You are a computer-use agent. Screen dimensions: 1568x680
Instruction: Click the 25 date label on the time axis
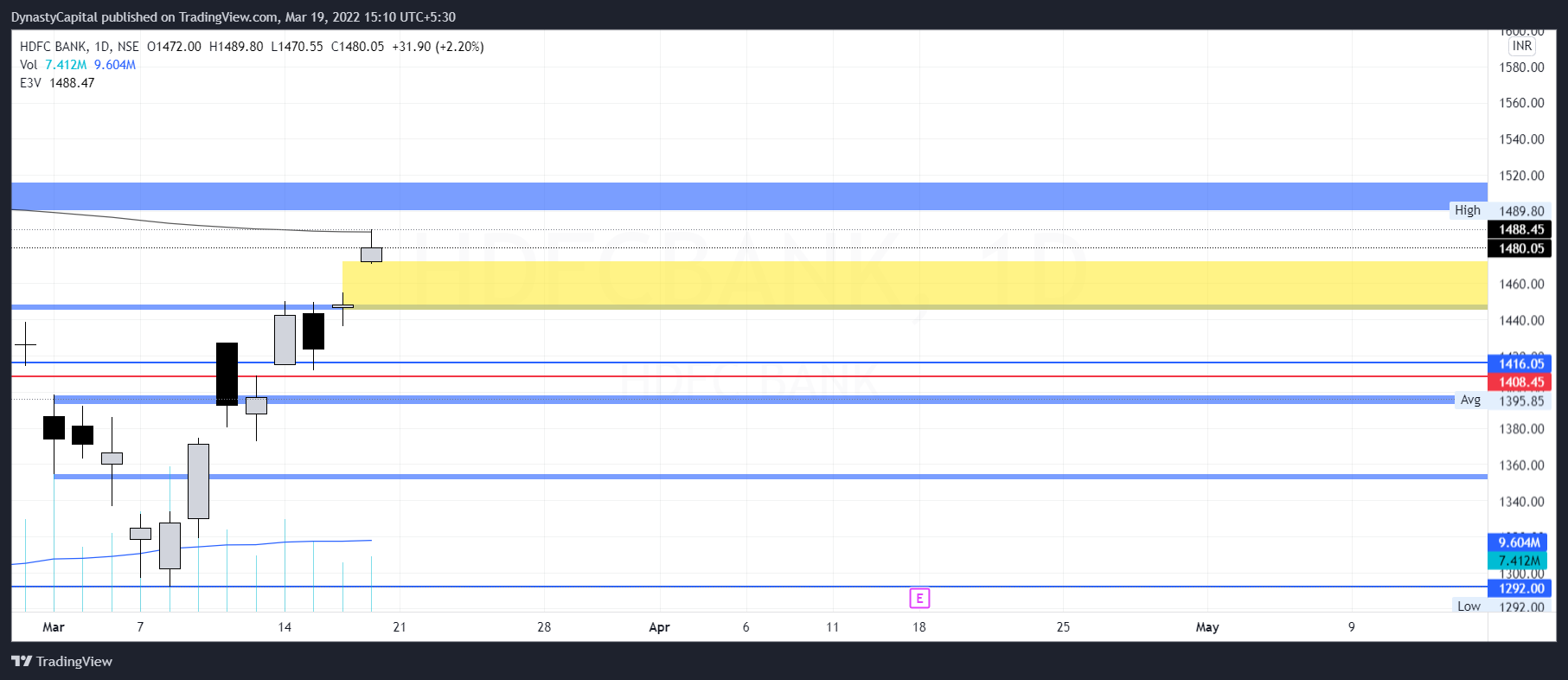[1063, 627]
